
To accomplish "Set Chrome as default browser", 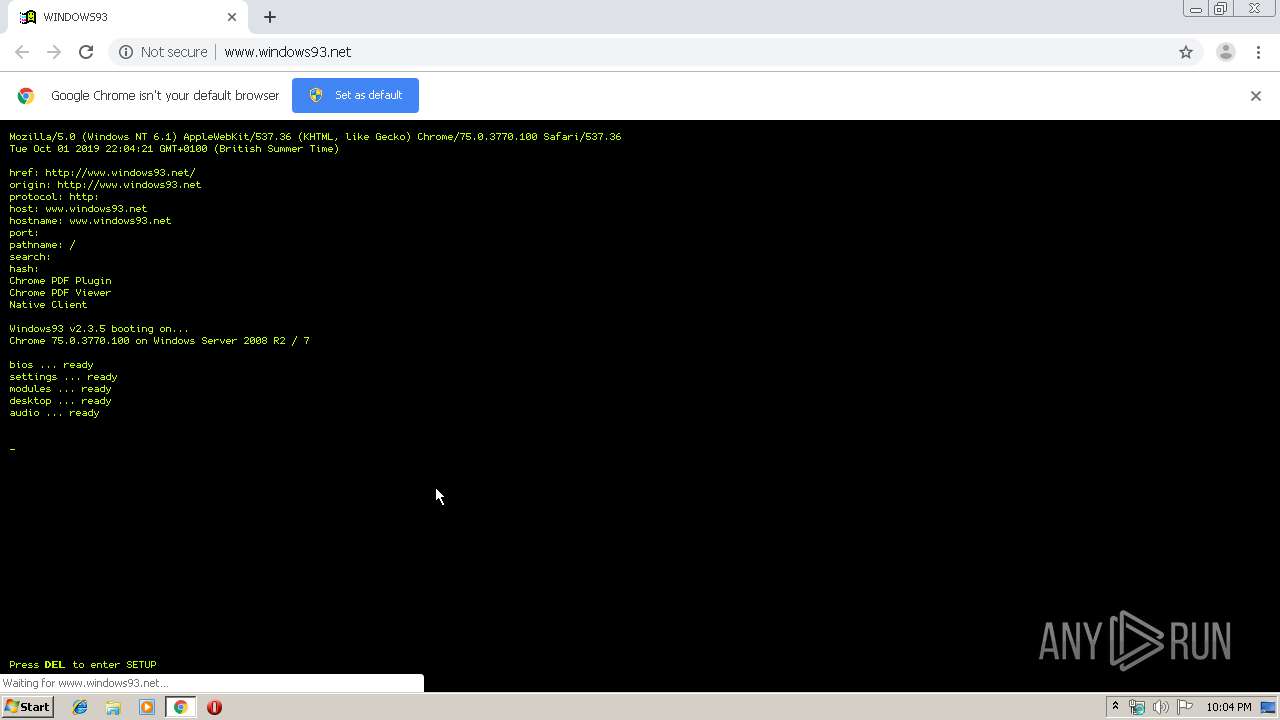I will tap(355, 95).
